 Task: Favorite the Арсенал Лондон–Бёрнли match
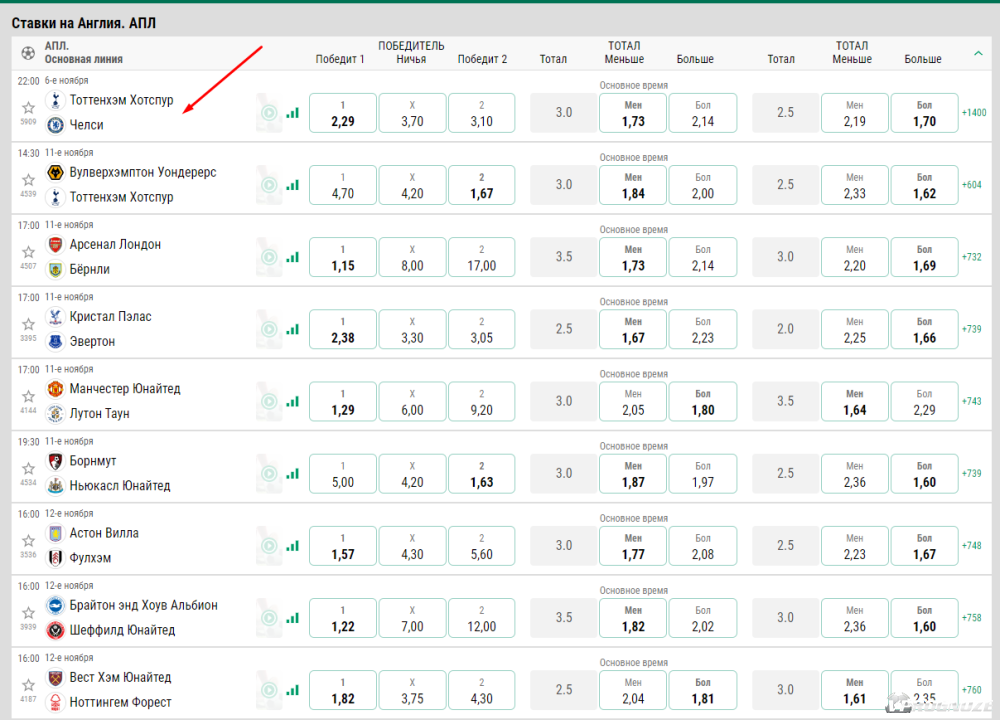coord(28,252)
